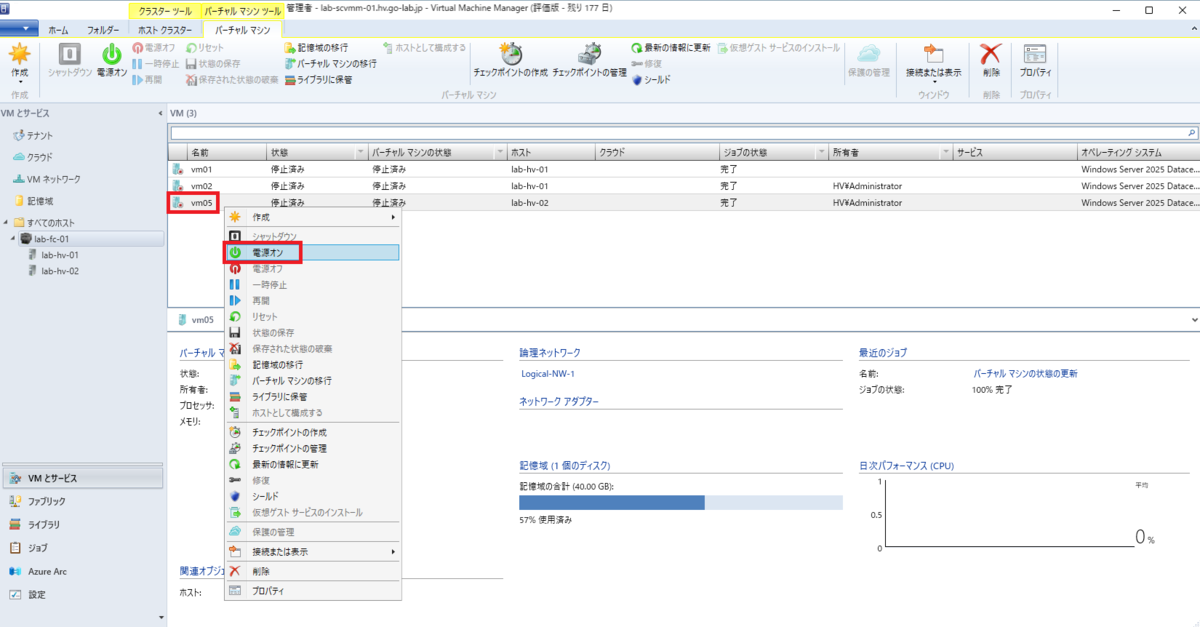
Task: Choose 最新の情報に更新 in context menu
Action: pos(312,464)
